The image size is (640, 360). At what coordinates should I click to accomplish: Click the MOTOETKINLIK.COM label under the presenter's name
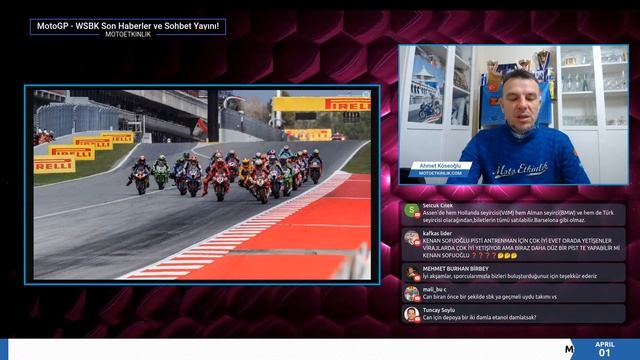click(x=440, y=173)
